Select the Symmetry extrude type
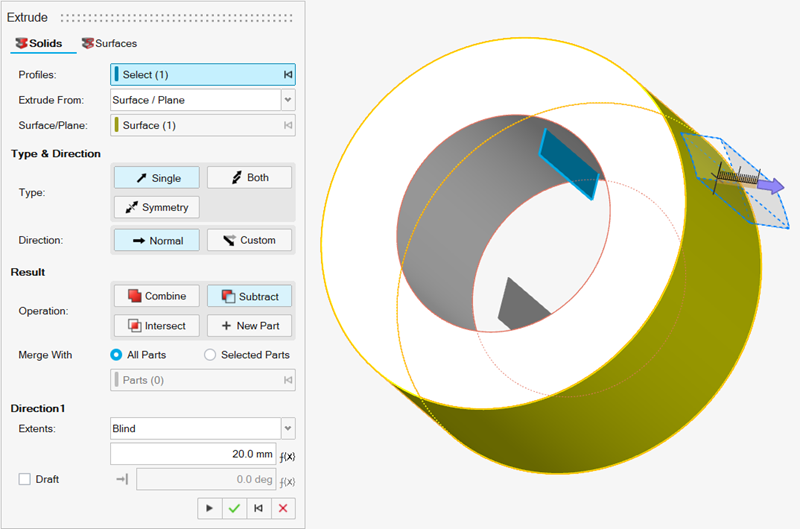 pos(157,207)
